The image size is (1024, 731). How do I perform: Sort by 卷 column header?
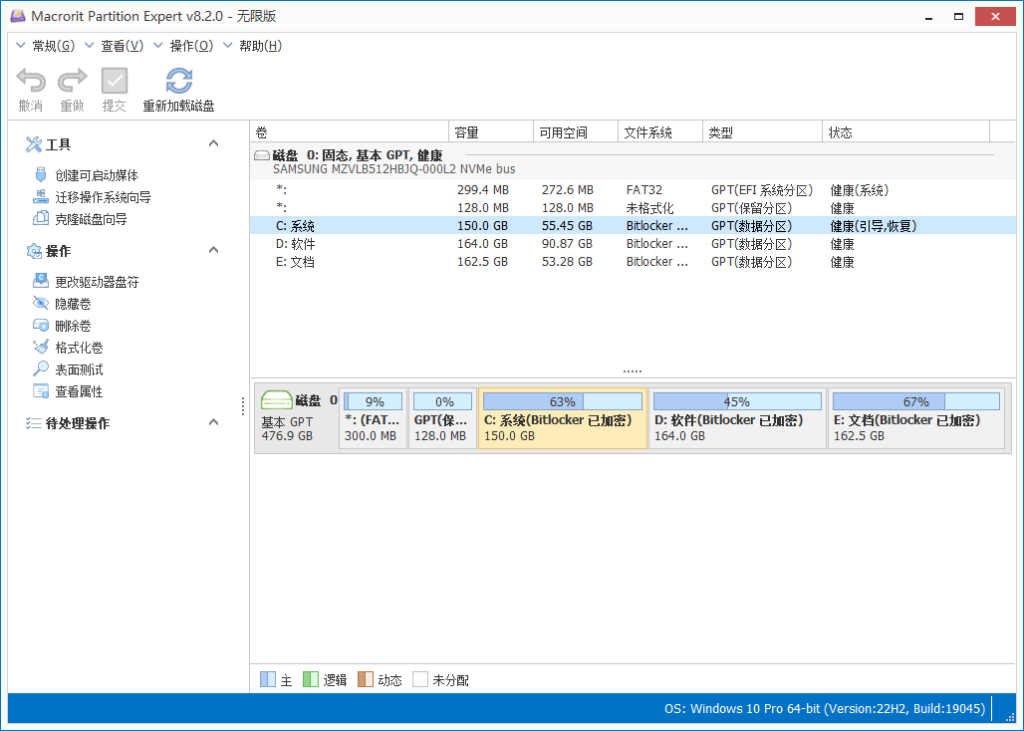pyautogui.click(x=349, y=132)
